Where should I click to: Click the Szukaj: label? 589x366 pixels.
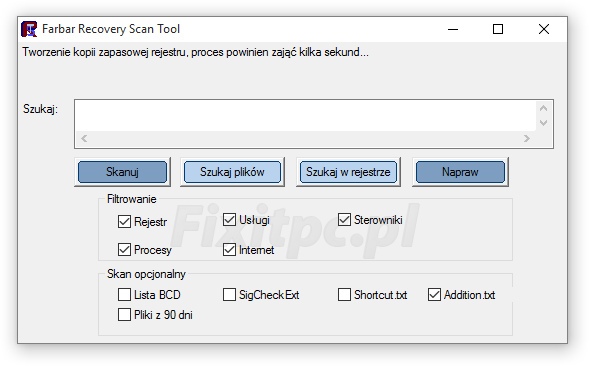(x=40, y=109)
